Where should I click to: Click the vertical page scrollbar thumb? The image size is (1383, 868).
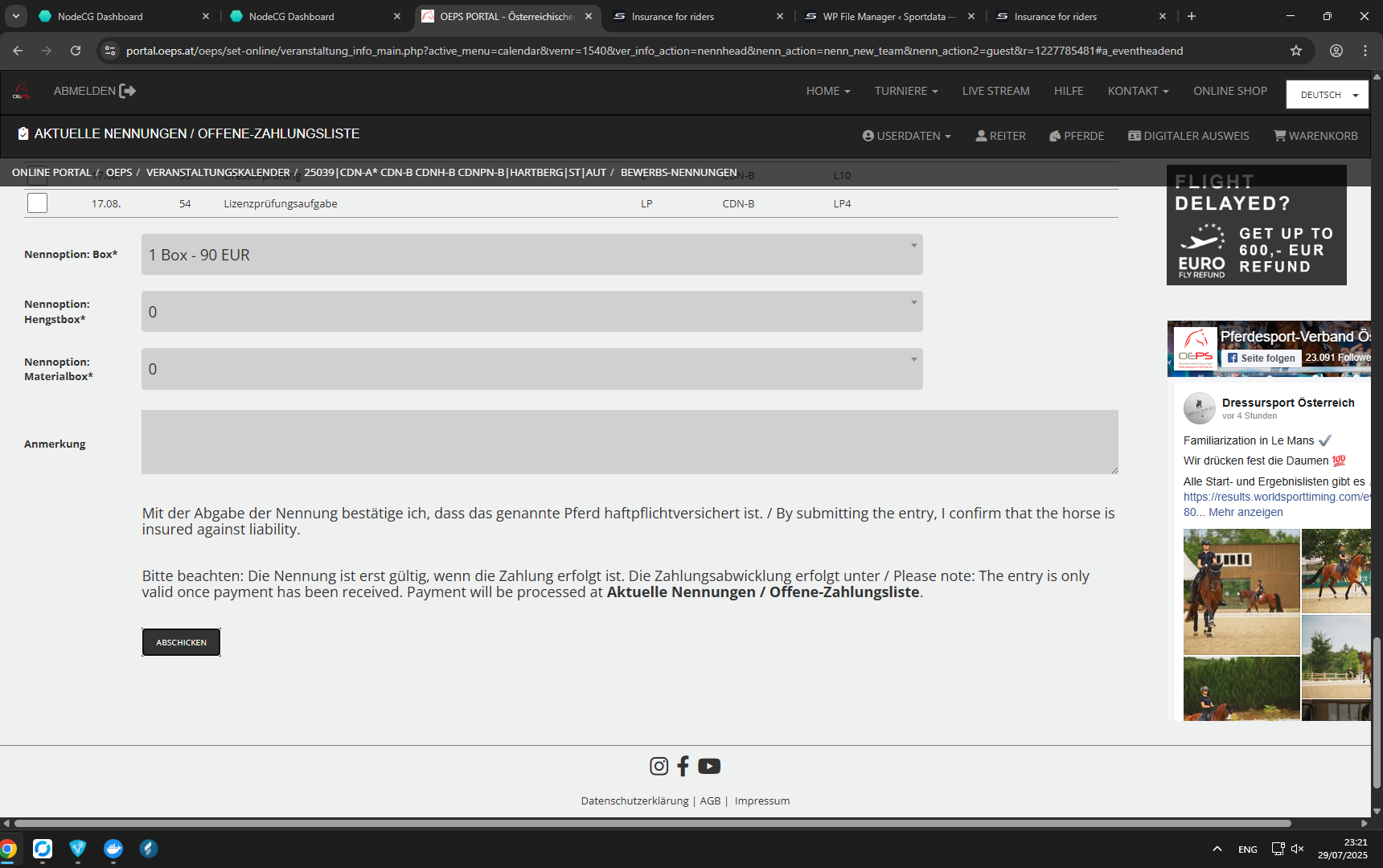1377,713
